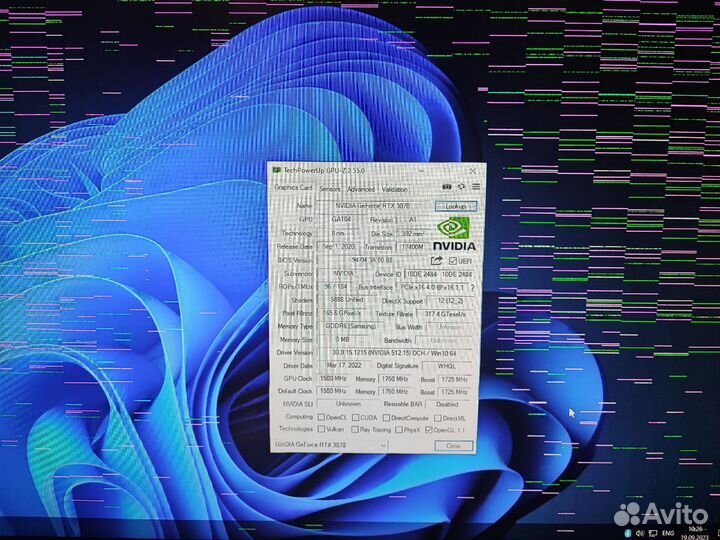Click the GPU Clock row Memory 1750 MHz field
720x540 pixels.
click(395, 379)
